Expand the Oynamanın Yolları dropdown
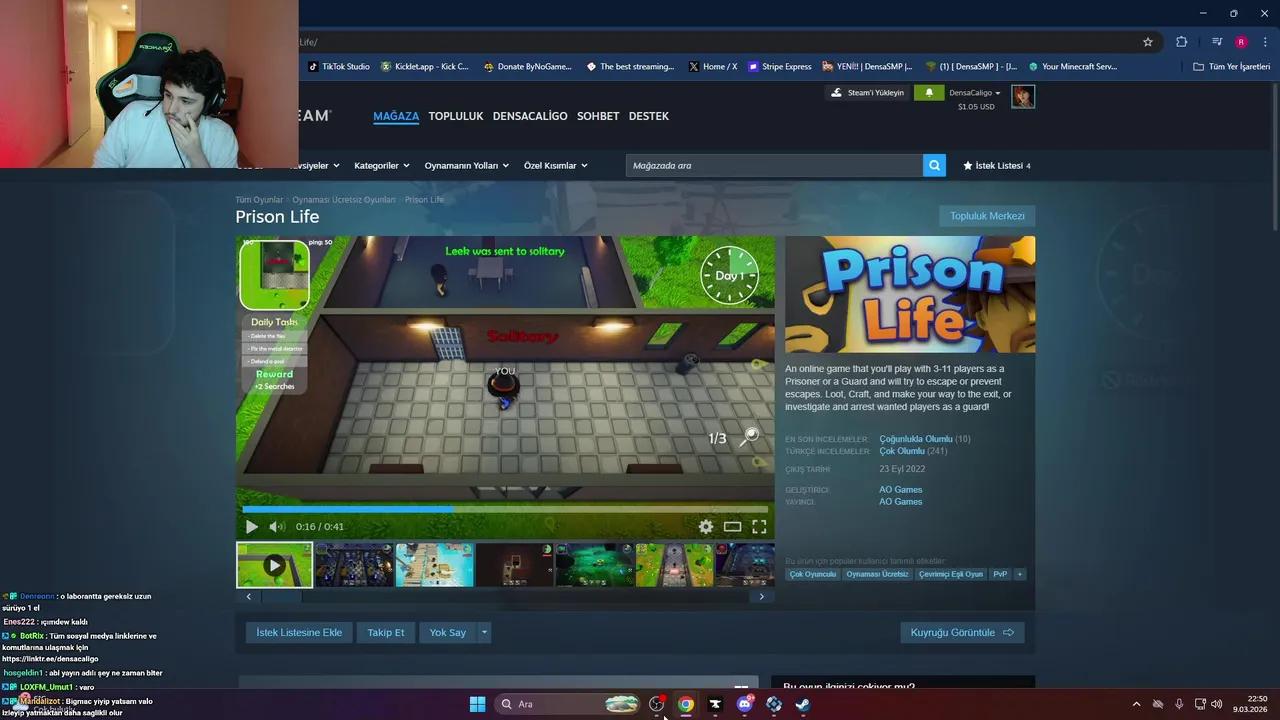1280x720 pixels. pos(462,165)
